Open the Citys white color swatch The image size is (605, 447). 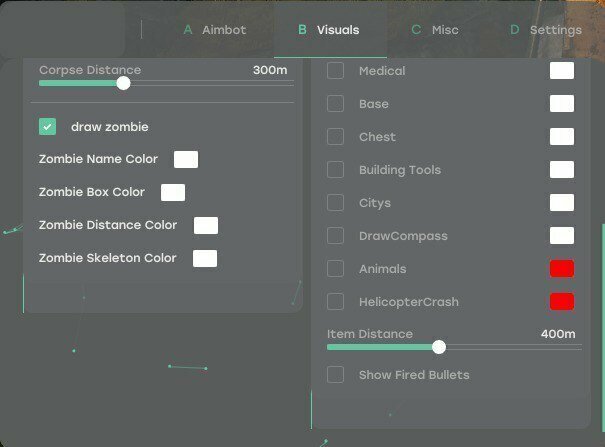[562, 202]
